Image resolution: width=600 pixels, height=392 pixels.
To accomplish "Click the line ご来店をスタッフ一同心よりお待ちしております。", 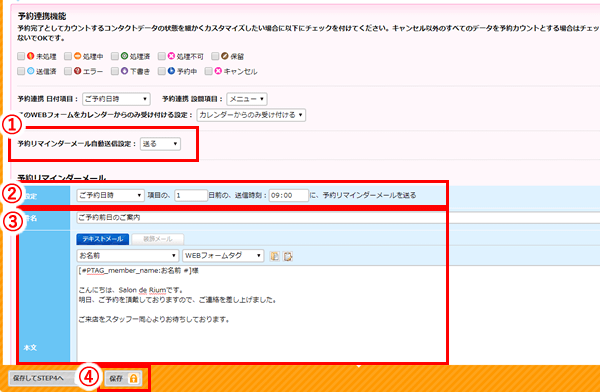I will [154, 319].
